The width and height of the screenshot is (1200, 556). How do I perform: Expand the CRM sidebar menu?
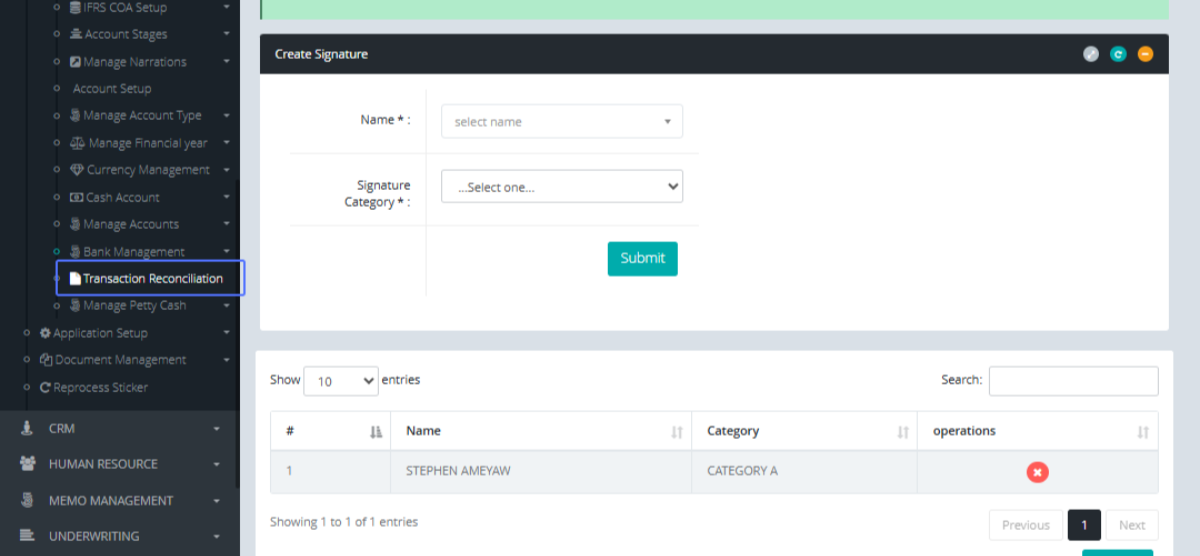(x=120, y=428)
